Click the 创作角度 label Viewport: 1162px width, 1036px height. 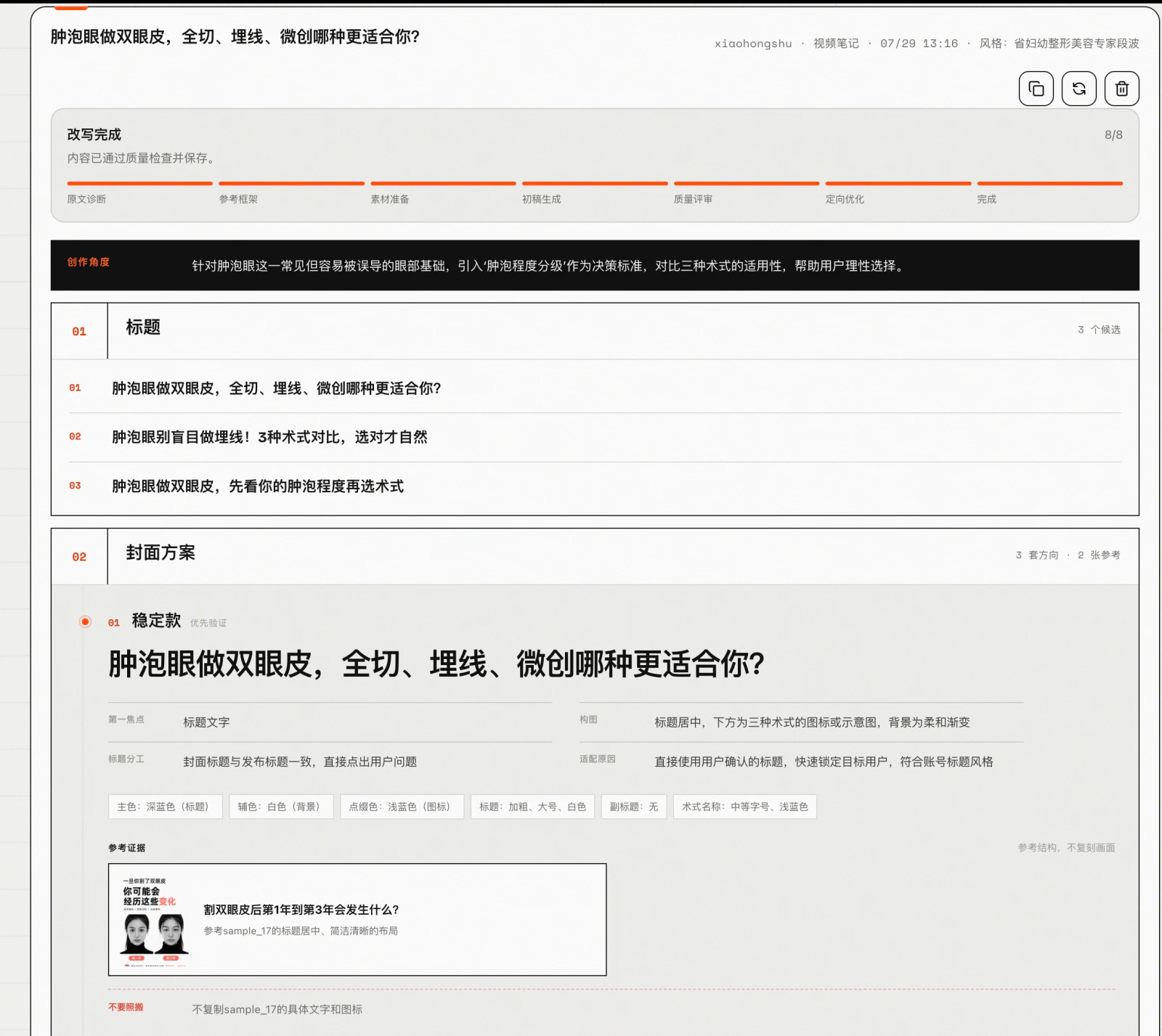point(88,262)
